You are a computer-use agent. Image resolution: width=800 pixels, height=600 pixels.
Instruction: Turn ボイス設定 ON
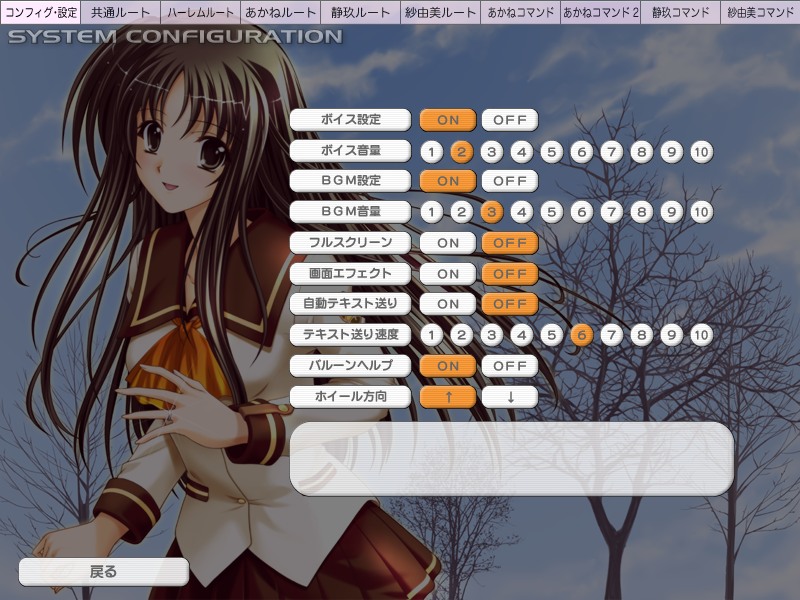pyautogui.click(x=448, y=120)
